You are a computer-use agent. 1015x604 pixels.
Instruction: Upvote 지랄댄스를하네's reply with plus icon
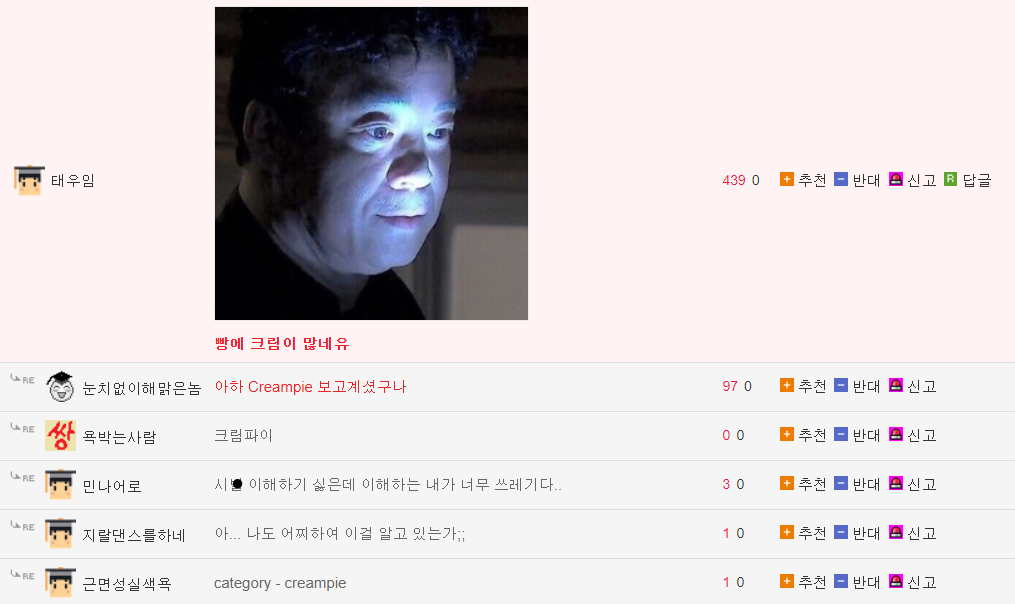tap(786, 532)
